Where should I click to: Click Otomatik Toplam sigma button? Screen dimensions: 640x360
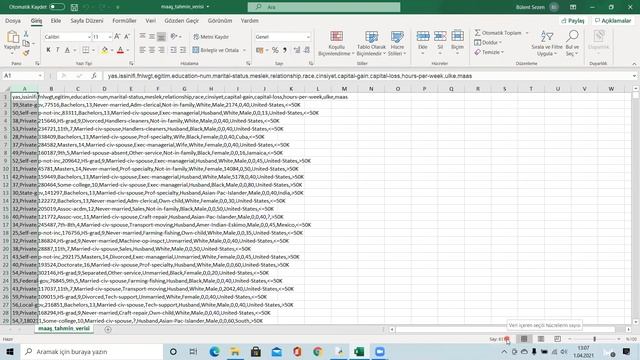tap(498, 33)
